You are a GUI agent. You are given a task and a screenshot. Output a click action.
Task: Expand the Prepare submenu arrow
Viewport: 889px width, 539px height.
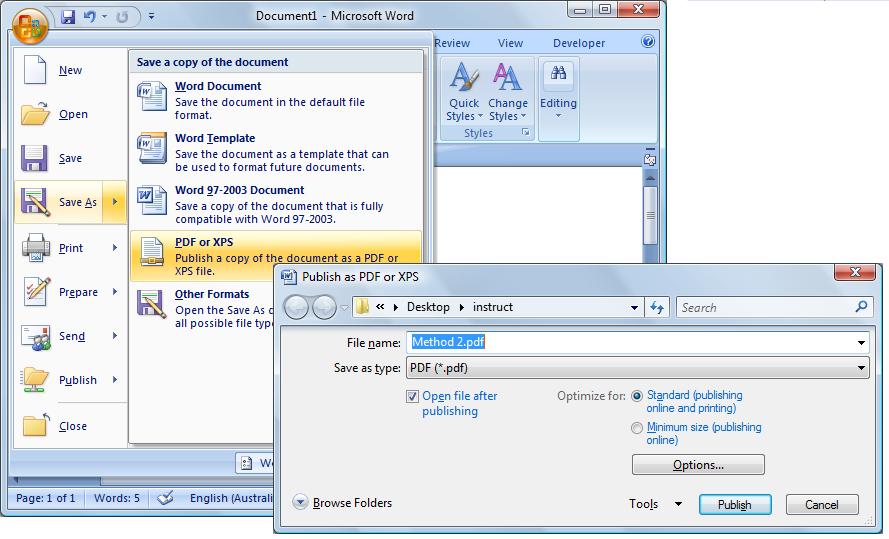[115, 291]
